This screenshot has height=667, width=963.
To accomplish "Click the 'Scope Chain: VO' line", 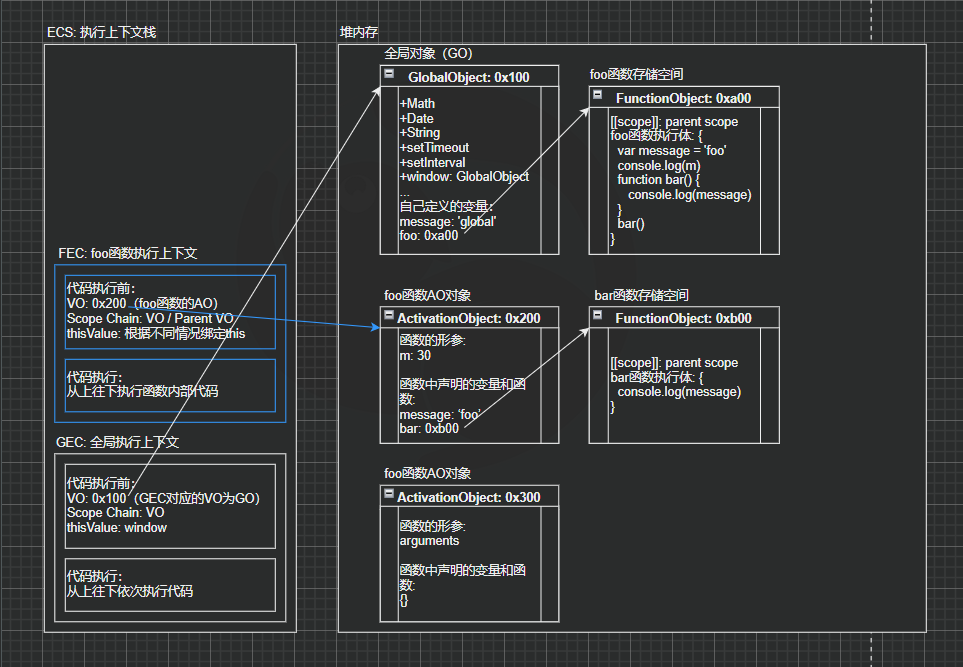I will click(x=115, y=512).
